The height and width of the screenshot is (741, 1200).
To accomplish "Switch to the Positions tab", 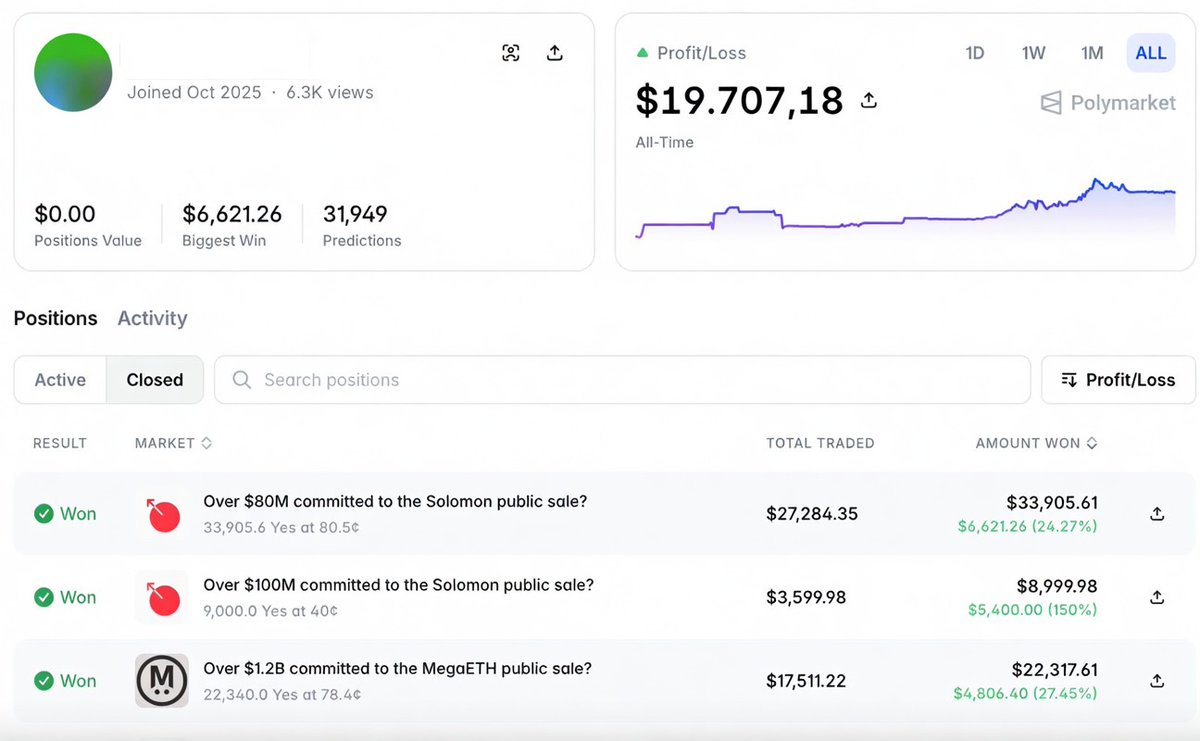I will click(x=56, y=318).
